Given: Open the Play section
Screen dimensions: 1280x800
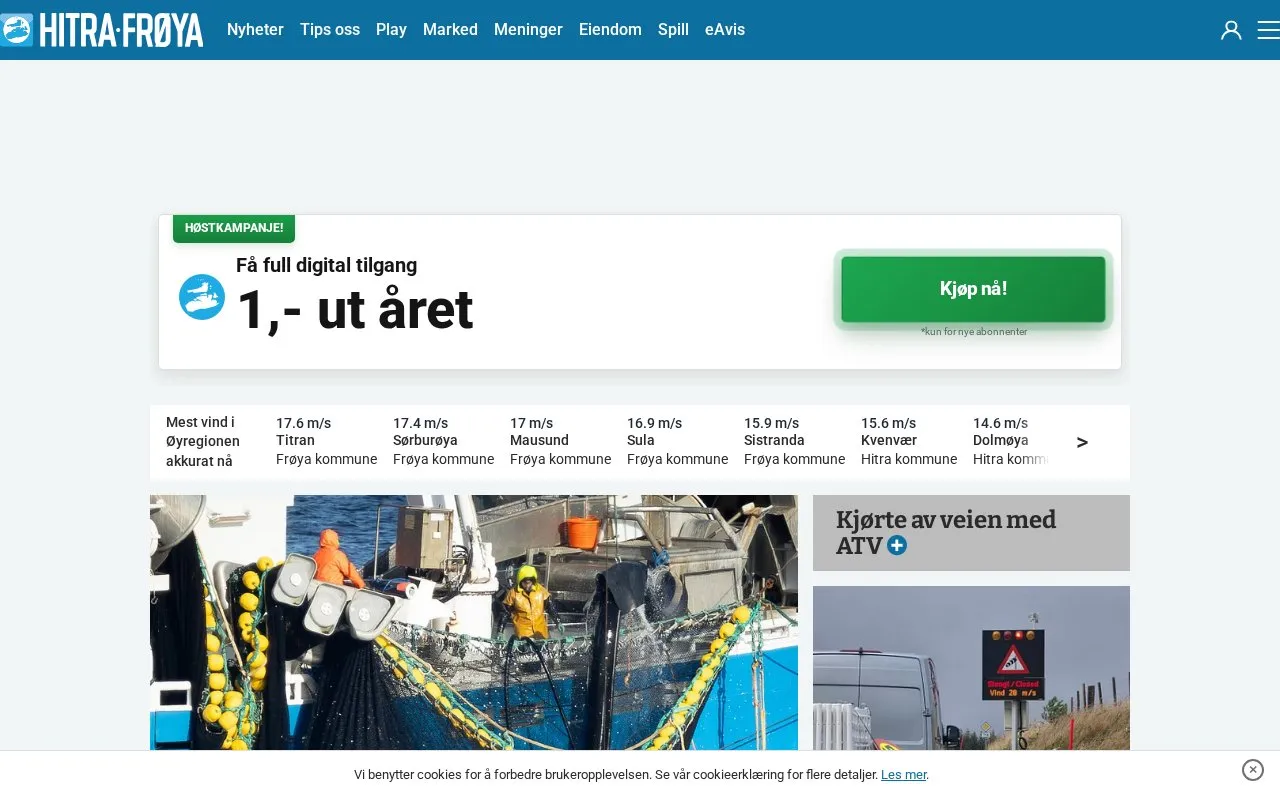Looking at the screenshot, I should click(391, 30).
